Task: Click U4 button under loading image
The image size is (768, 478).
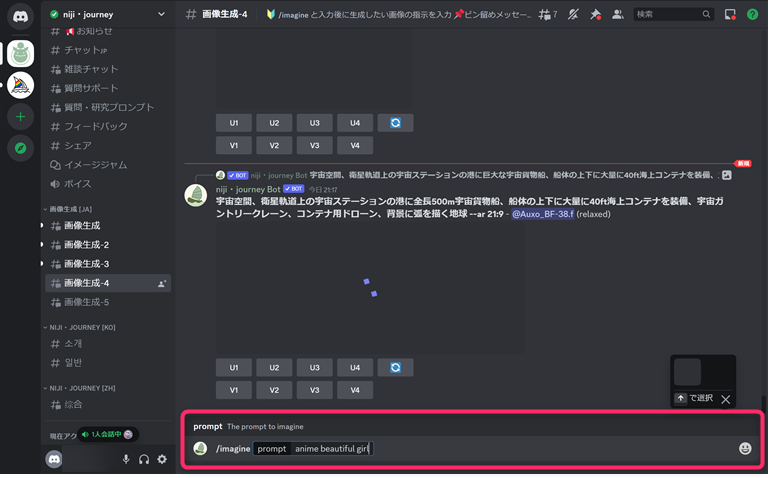Action: pyautogui.click(x=355, y=367)
